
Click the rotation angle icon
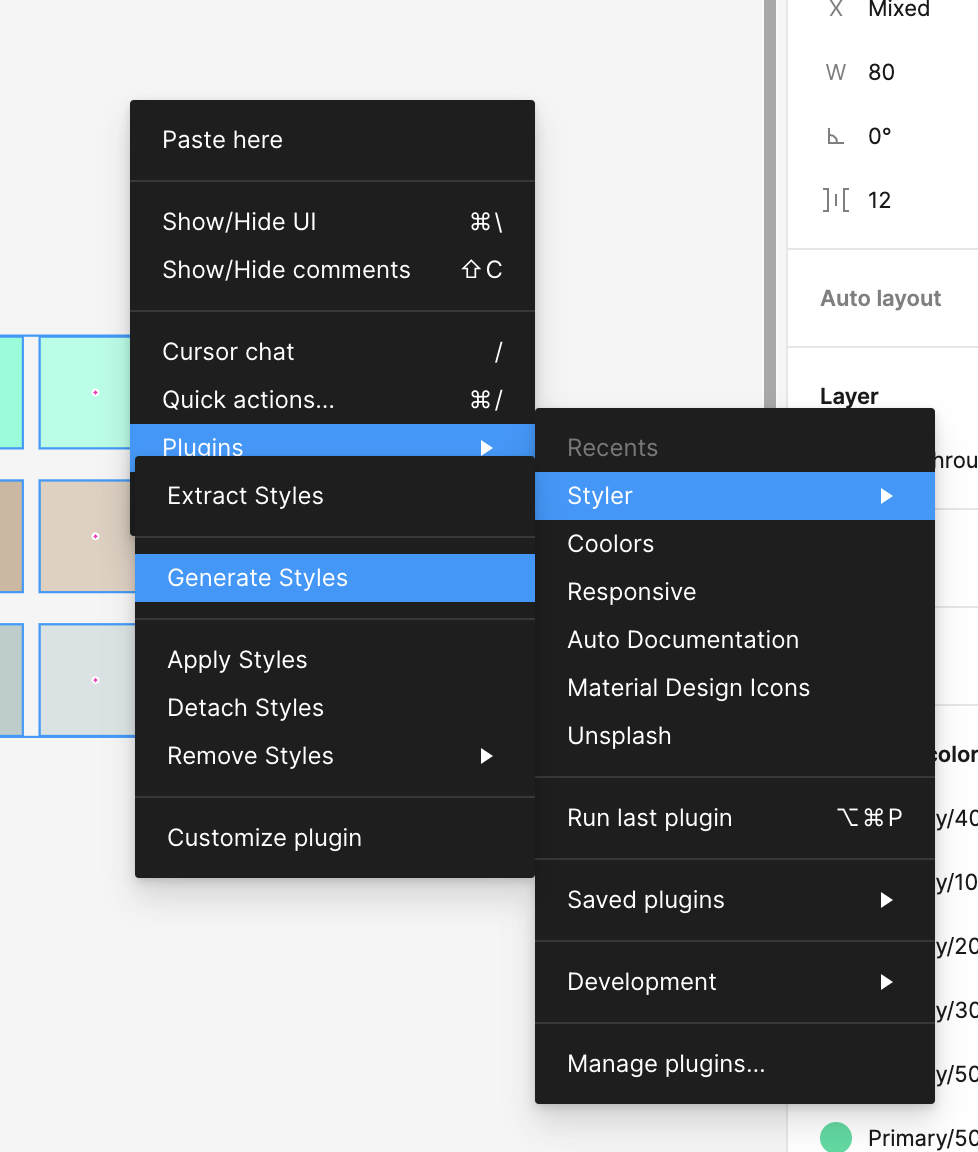click(836, 137)
